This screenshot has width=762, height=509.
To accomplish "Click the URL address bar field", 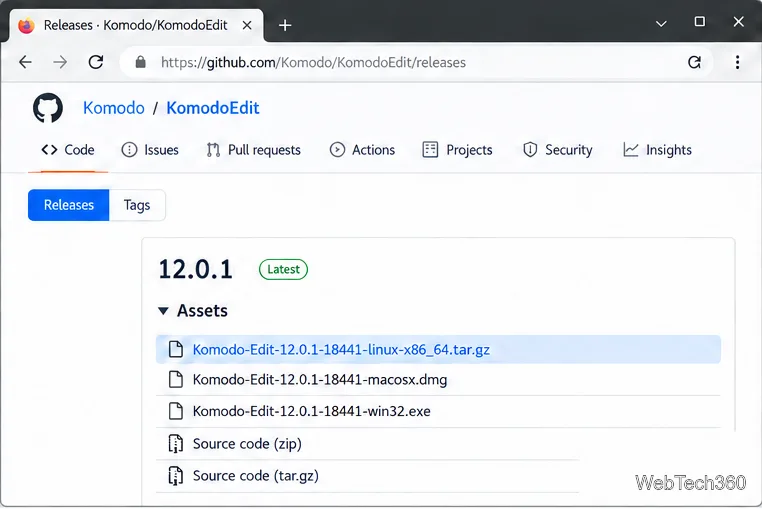I will [416, 62].
